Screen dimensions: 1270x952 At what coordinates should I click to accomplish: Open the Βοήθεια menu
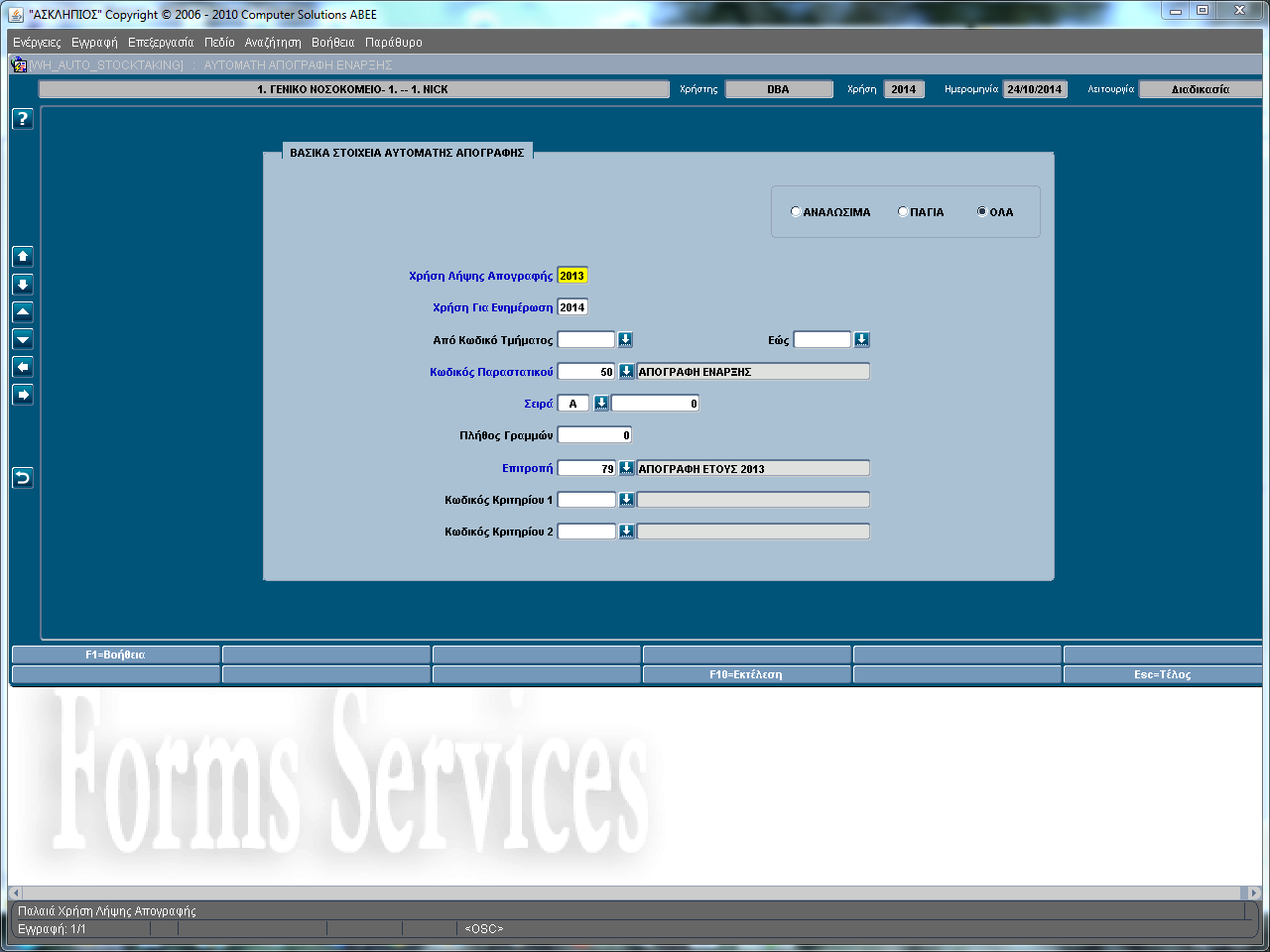pos(332,43)
